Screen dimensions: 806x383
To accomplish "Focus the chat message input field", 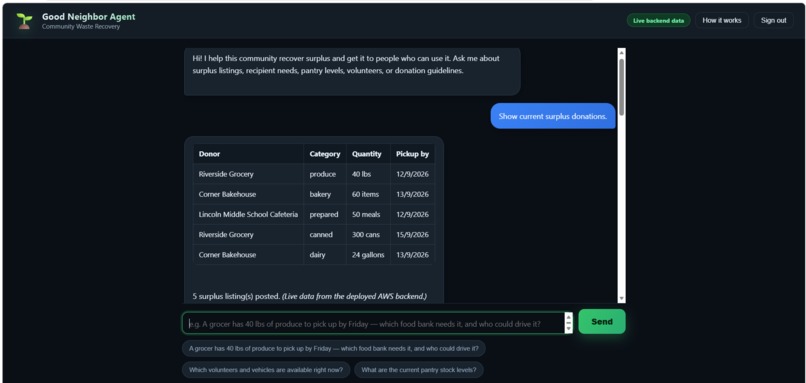I will tap(373, 323).
